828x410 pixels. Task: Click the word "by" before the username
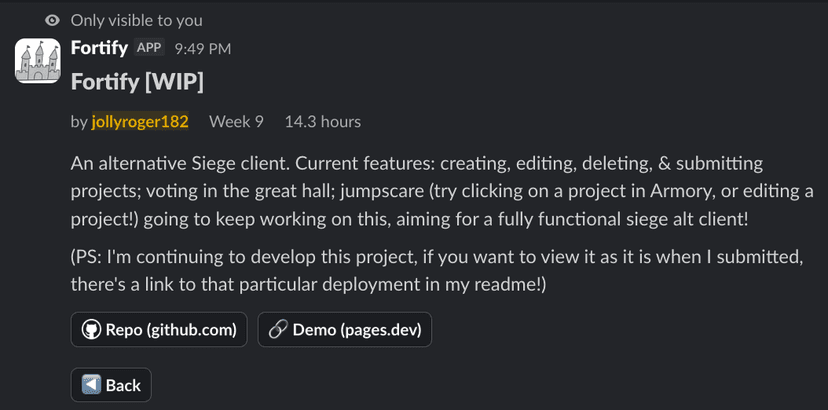click(x=79, y=122)
